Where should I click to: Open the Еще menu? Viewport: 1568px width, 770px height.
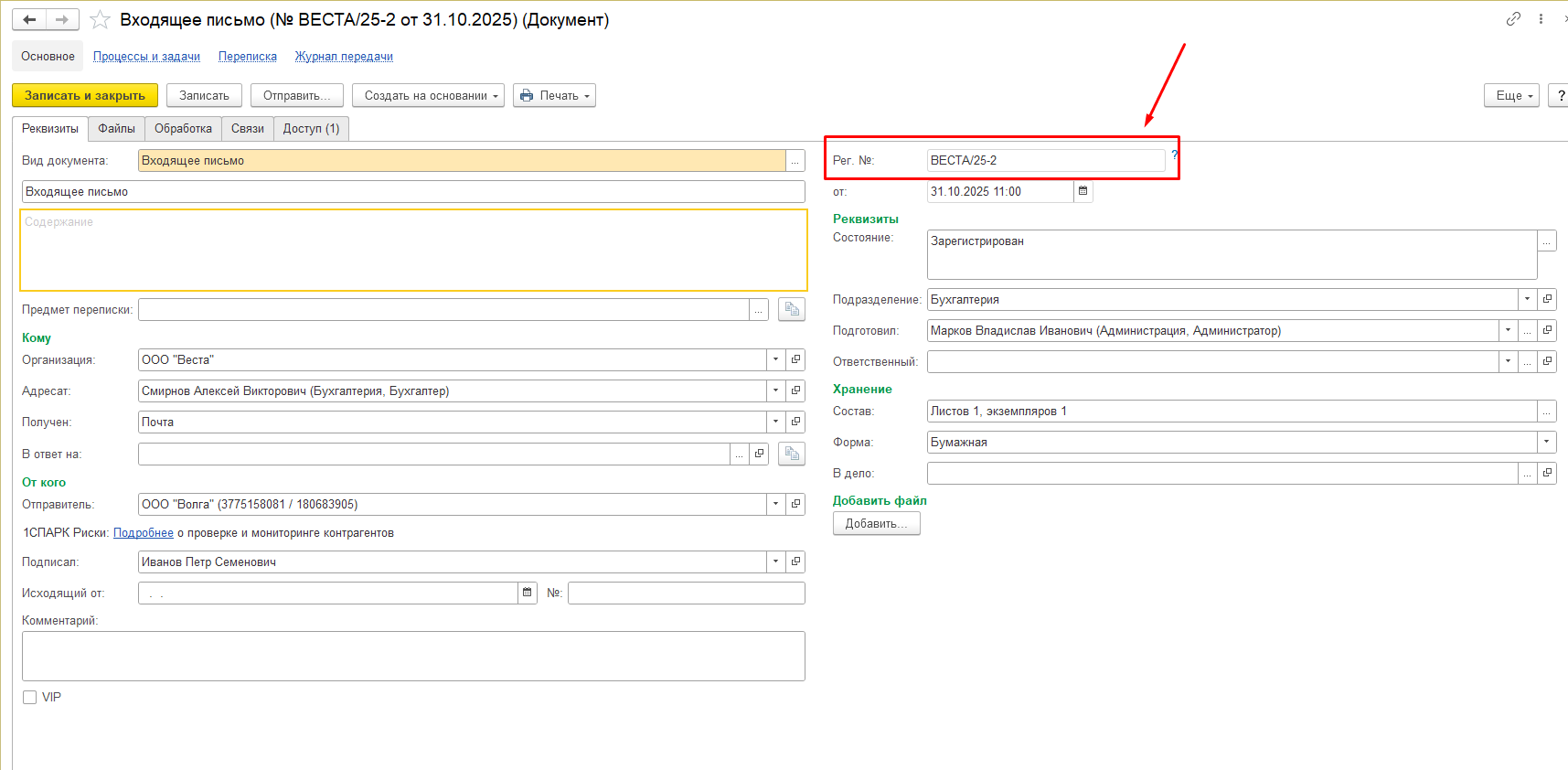[x=1512, y=95]
